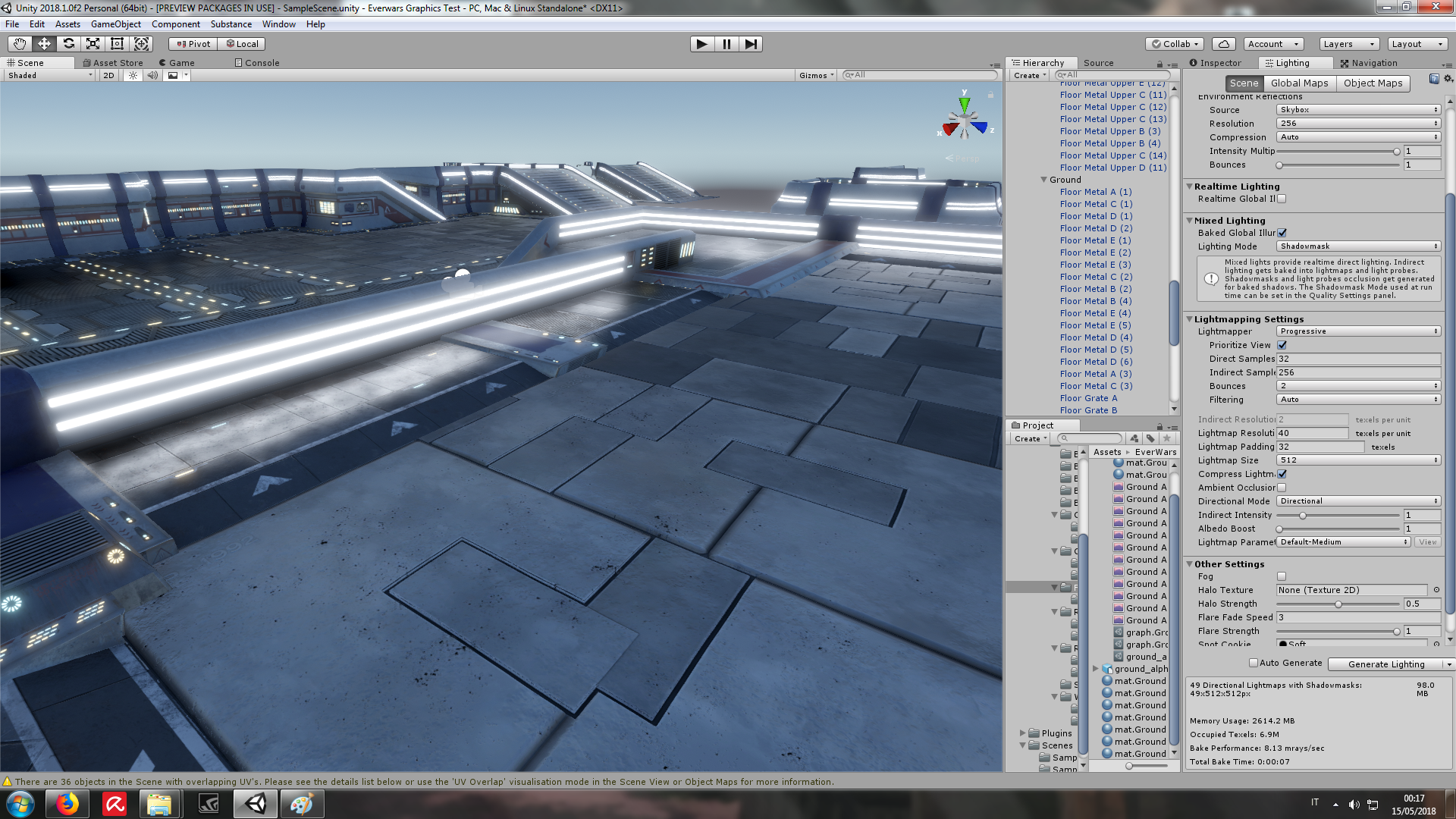Enable Realtime Global Illumination checkbox
Image resolution: width=1456 pixels, height=819 pixels.
coord(1282,199)
